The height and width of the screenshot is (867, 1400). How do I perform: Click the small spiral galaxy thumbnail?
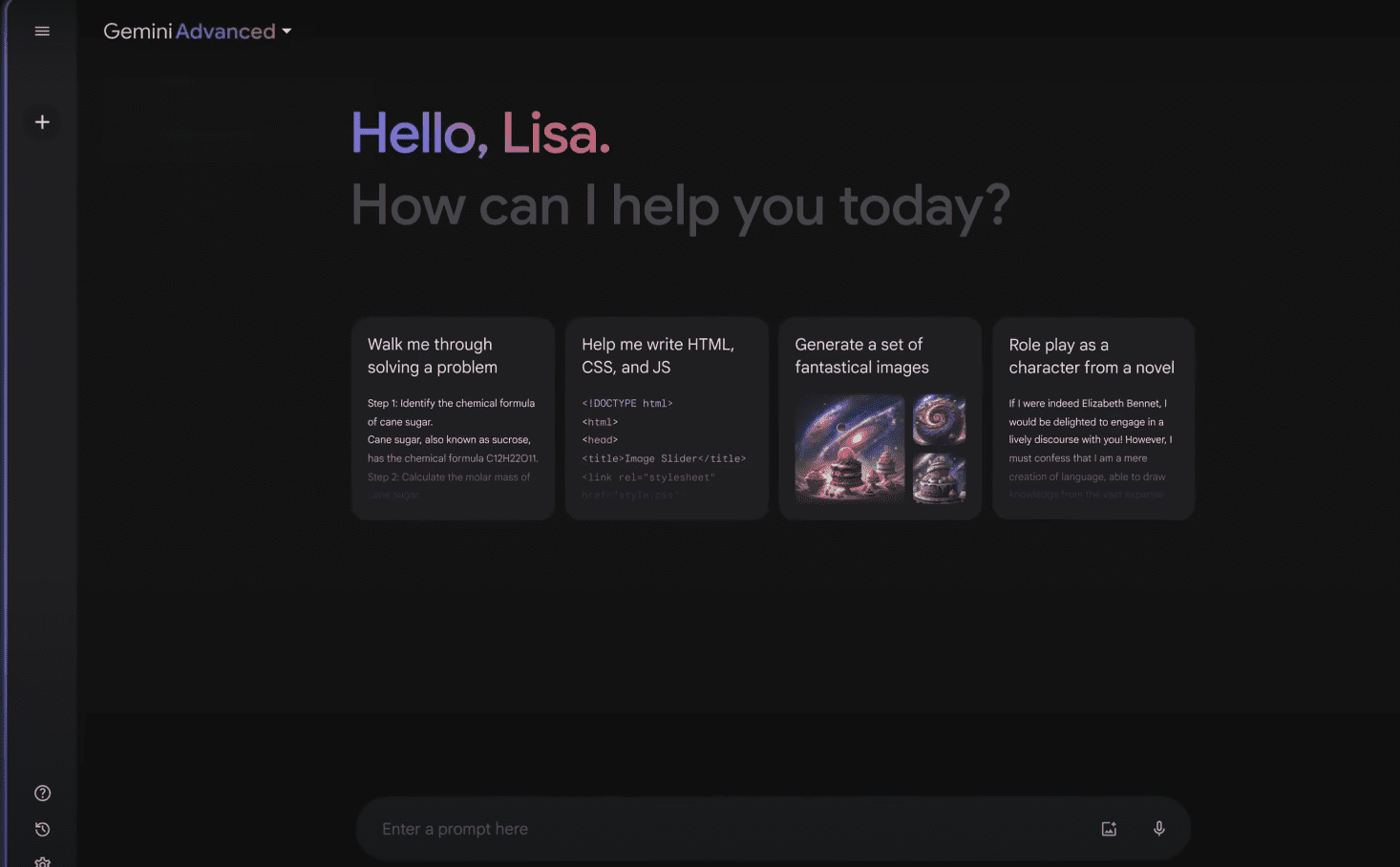click(940, 420)
